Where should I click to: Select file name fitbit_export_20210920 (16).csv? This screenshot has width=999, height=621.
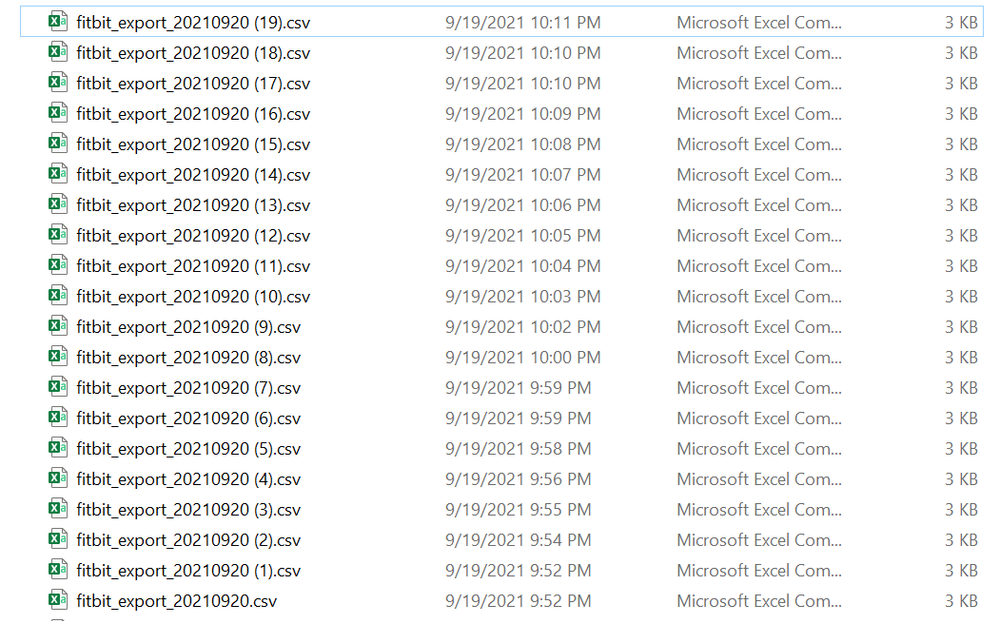click(x=193, y=114)
